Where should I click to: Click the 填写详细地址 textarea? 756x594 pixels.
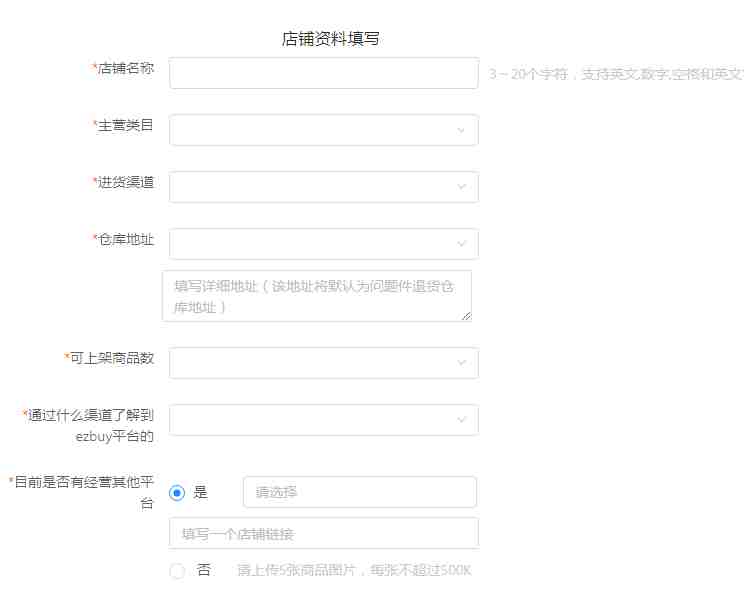317,296
